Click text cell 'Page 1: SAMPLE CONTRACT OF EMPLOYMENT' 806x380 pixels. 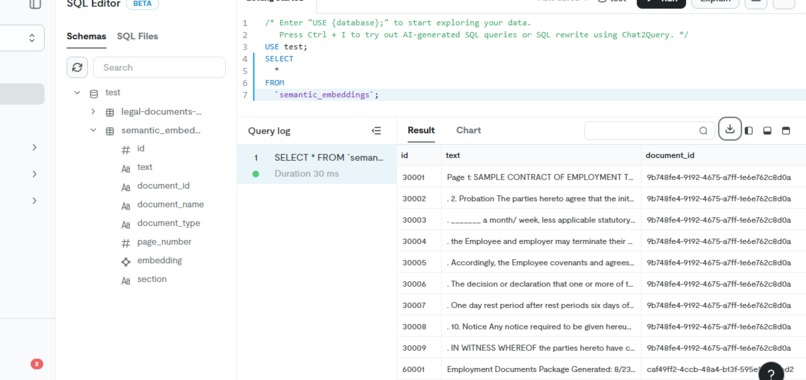tap(541, 177)
